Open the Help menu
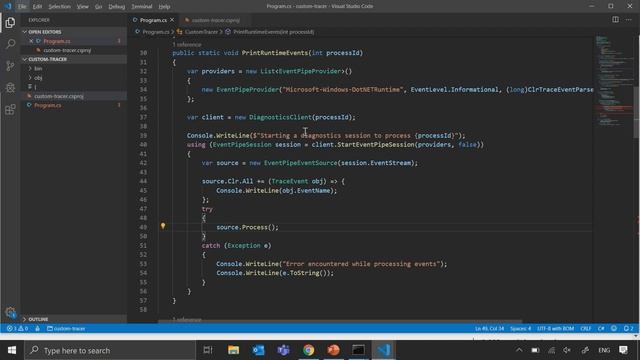This screenshot has width=640, height=360. point(164,7)
